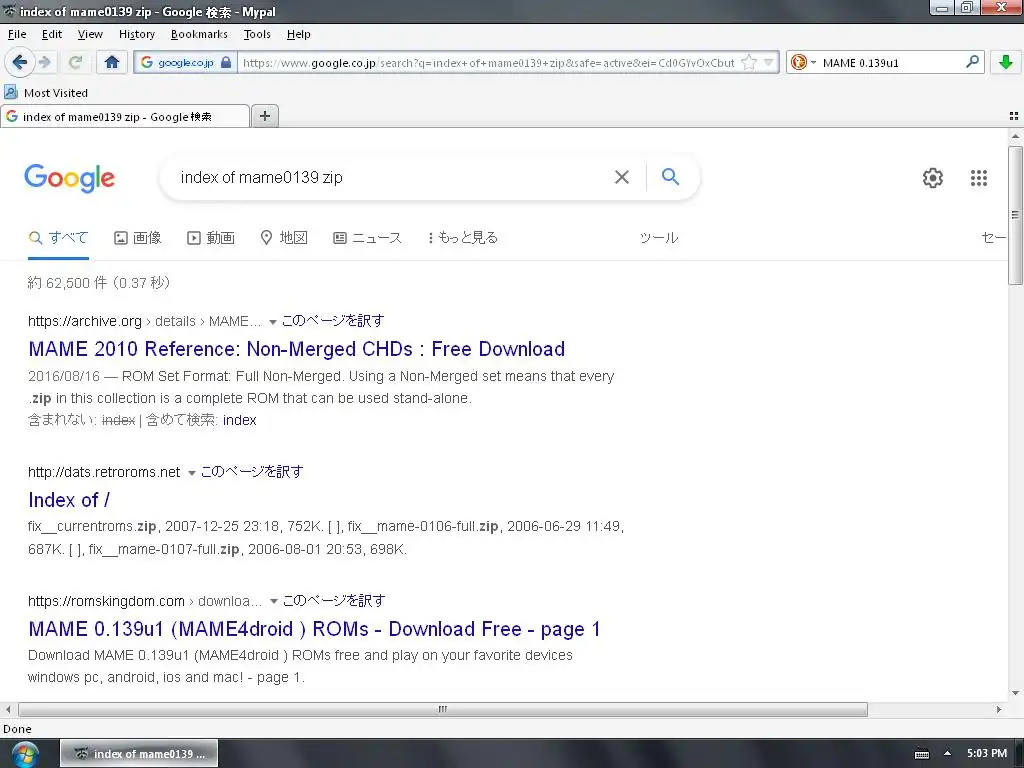Screen dimensions: 1024x768
Task: Switch to the 動画 videos tab
Action: 211,238
